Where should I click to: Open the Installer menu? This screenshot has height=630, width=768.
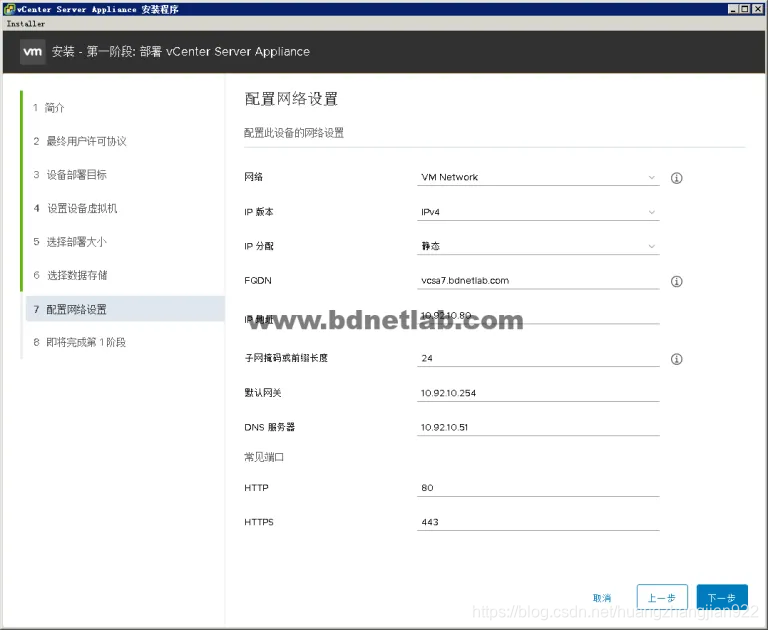25,24
